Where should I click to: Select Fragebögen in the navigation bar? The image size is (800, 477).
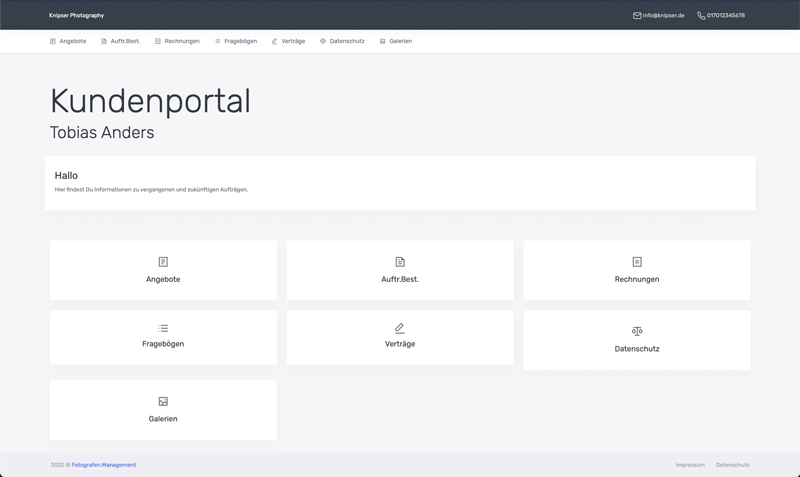(x=236, y=41)
